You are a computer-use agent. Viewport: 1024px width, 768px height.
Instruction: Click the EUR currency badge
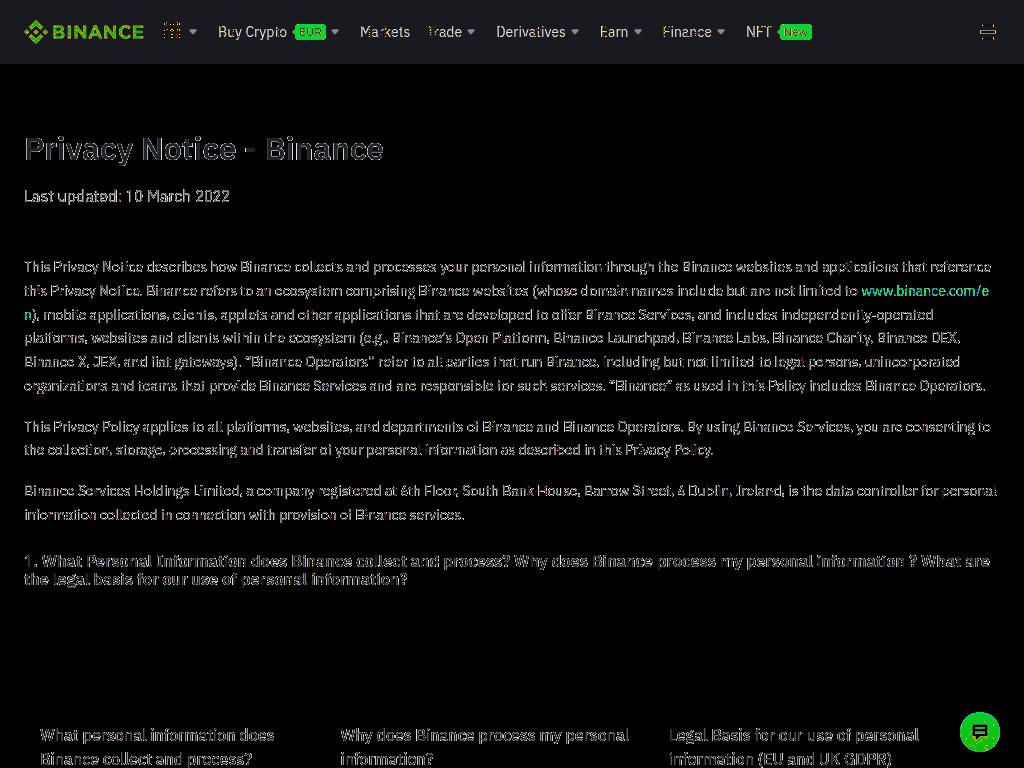(x=310, y=32)
